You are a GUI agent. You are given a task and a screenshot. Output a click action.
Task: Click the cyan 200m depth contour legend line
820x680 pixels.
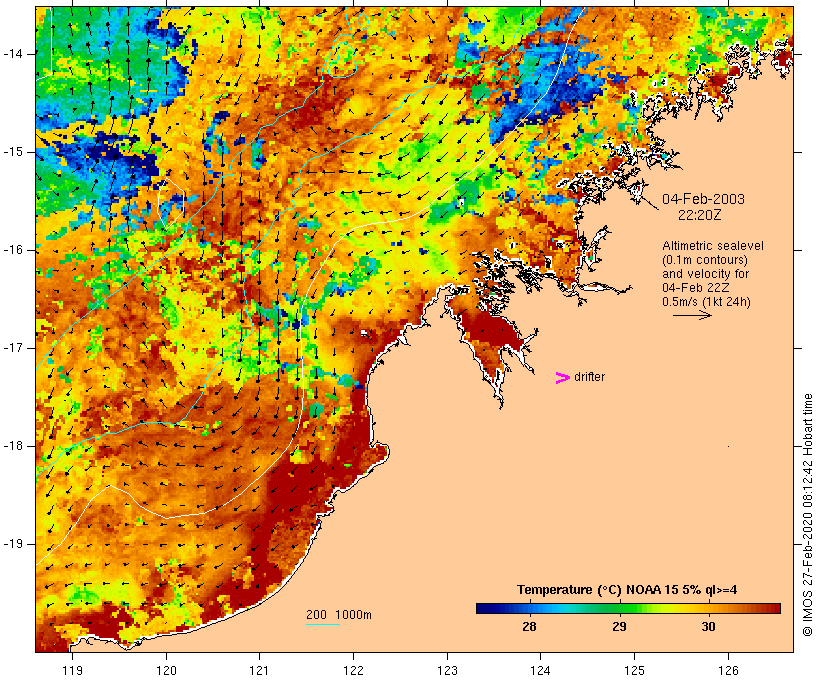pyautogui.click(x=323, y=624)
